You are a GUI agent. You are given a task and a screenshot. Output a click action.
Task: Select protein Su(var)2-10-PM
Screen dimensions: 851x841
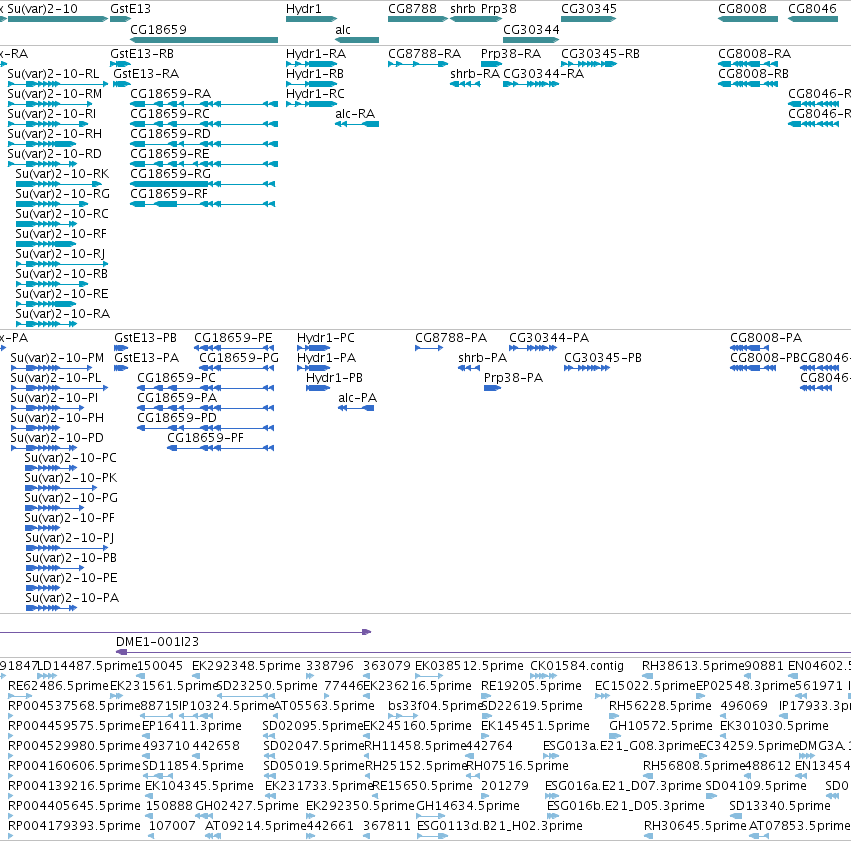(52, 368)
